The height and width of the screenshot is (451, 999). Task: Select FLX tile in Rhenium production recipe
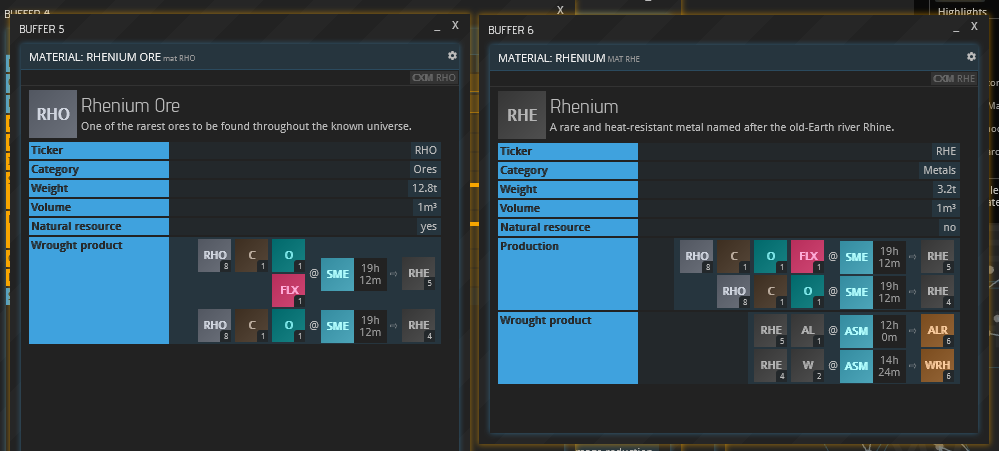(807, 257)
